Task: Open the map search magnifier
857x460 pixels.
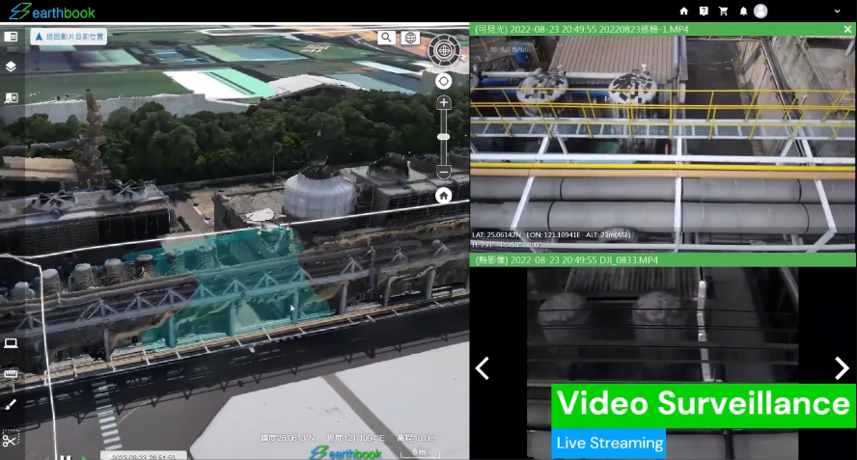Action: click(x=386, y=37)
